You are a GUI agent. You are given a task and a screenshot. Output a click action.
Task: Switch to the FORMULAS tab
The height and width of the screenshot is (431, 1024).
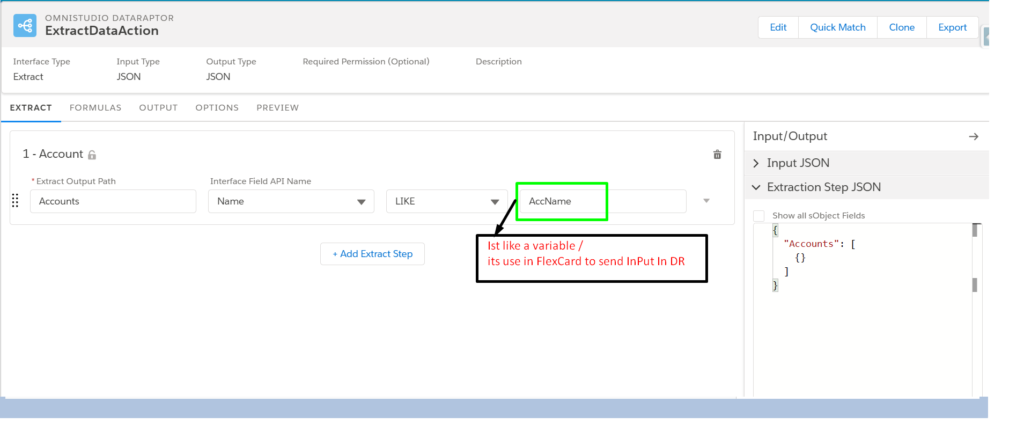tap(95, 108)
